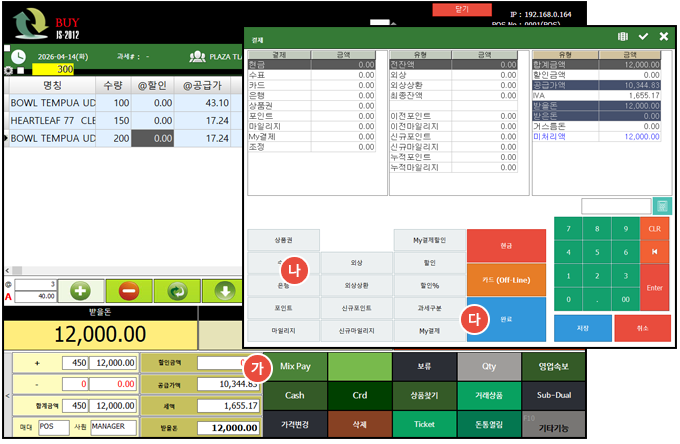The width and height of the screenshot is (680, 444).
Task: Click the 돈통열림 open cash drawer button
Action: (x=489, y=424)
